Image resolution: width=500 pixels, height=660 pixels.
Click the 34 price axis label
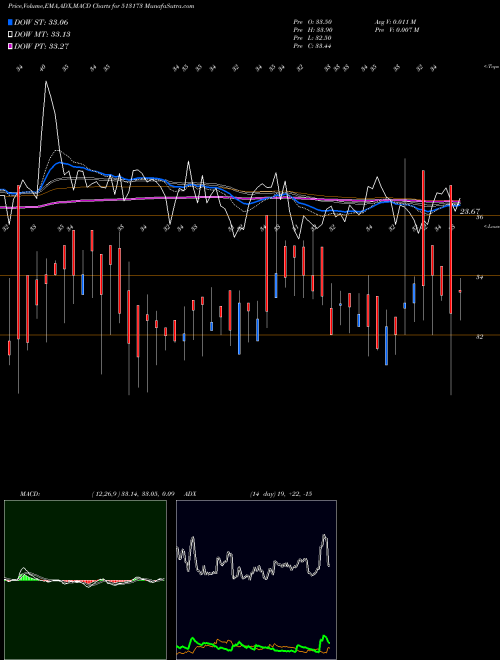tap(479, 277)
